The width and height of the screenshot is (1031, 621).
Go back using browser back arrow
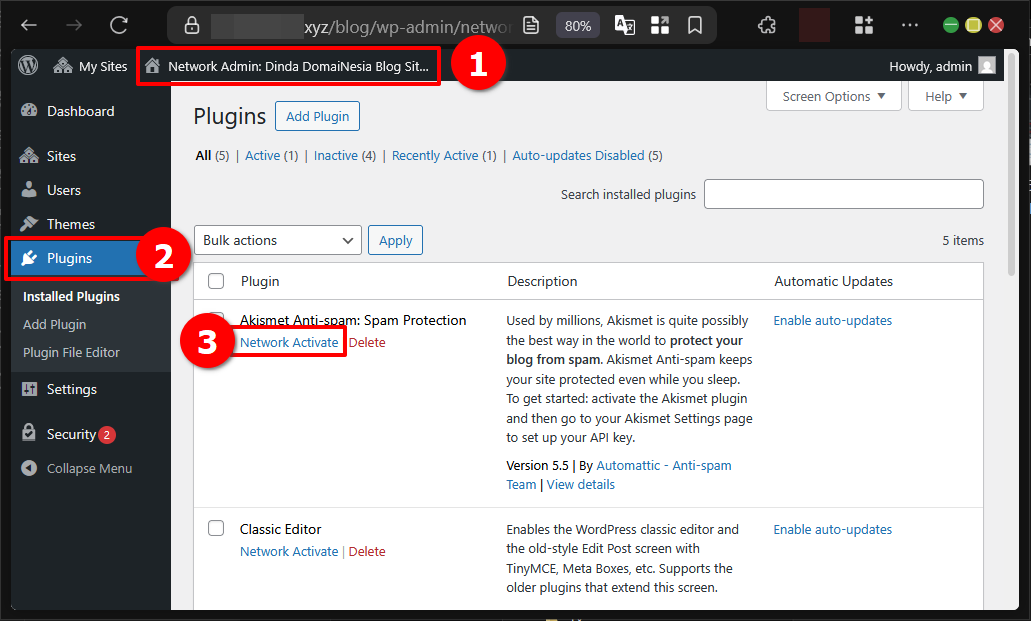pos(30,26)
